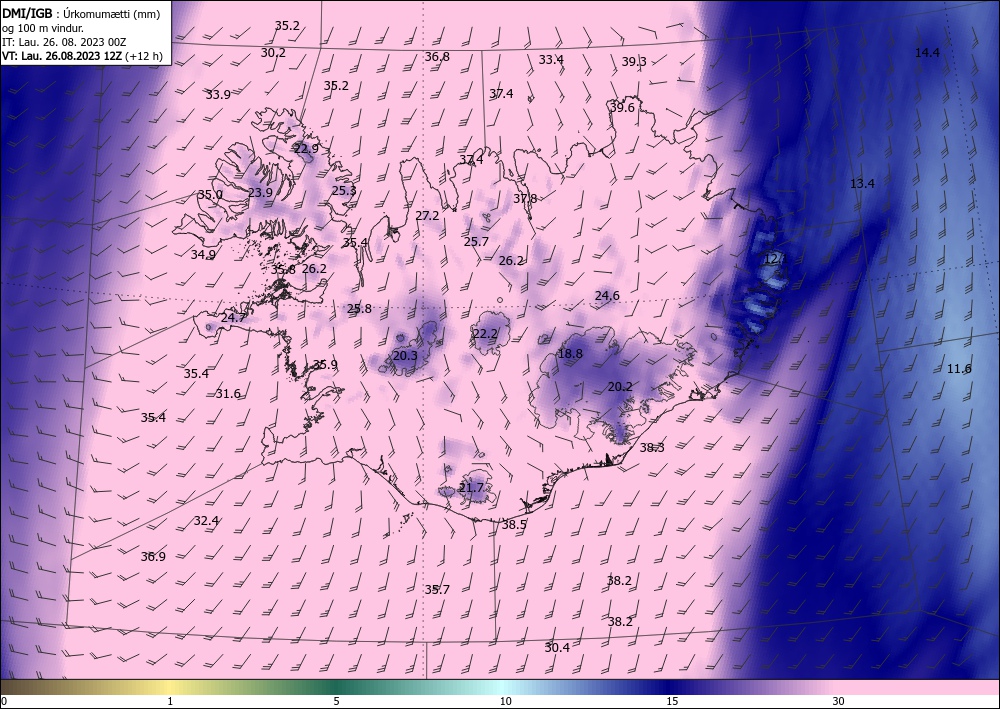Select the 39.6 value label
Screen dimensions: 1000x709
(x=622, y=108)
